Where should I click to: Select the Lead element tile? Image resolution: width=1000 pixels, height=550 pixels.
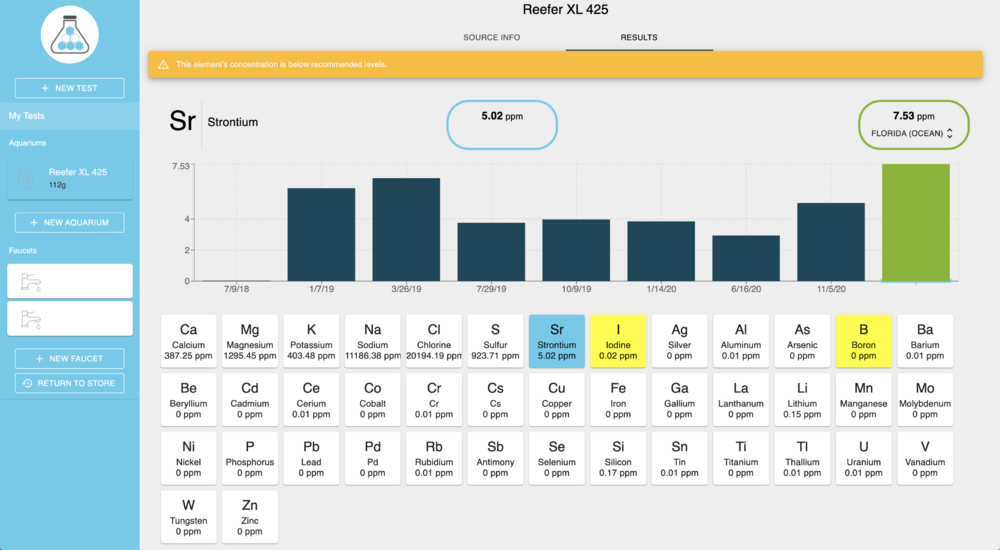[311, 458]
